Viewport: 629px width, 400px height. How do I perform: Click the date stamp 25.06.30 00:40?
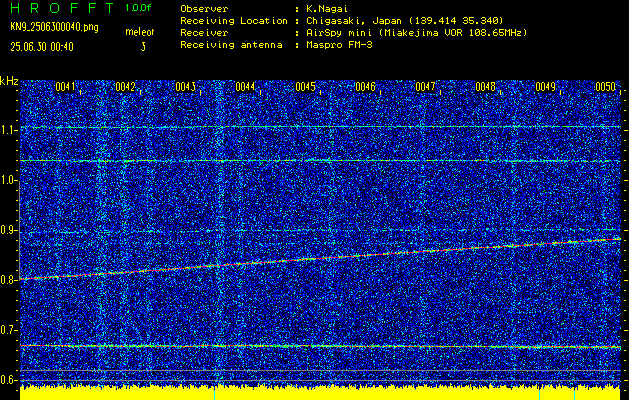pyautogui.click(x=42, y=47)
